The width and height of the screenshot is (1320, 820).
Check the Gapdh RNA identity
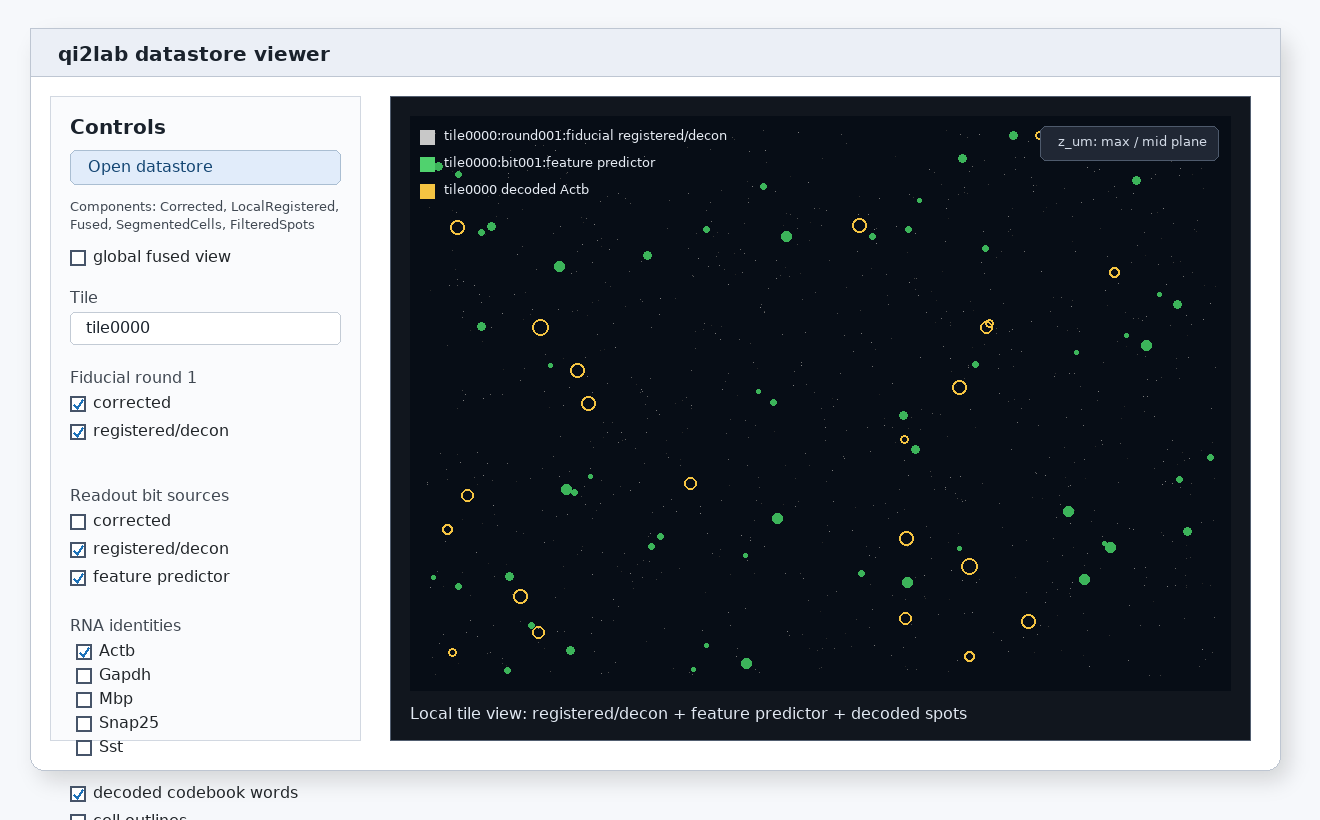[84, 676]
